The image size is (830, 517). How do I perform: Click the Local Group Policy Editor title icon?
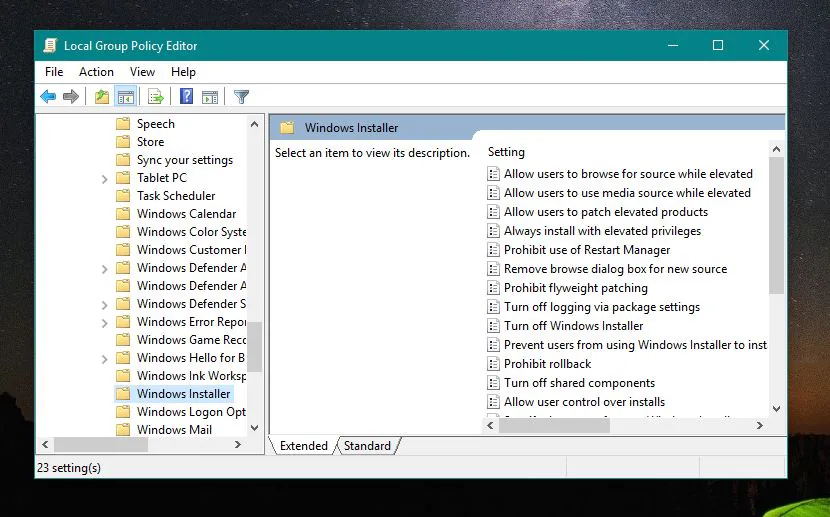(x=50, y=46)
